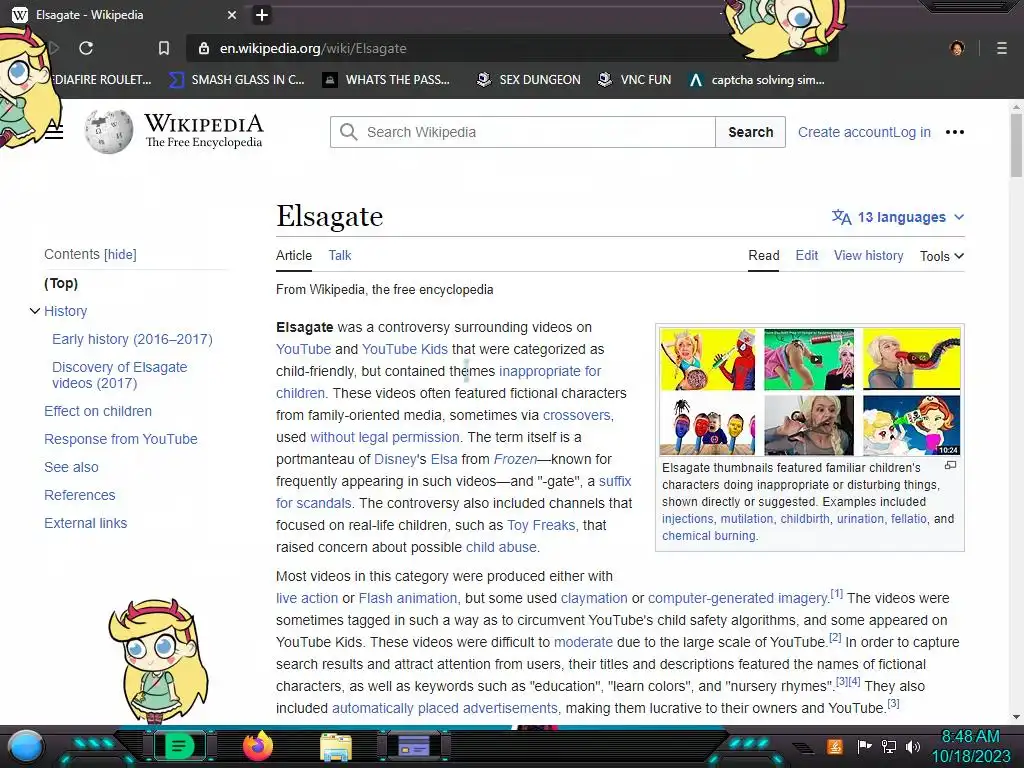Image resolution: width=1024 pixels, height=768 pixels.
Task: Go to Response from YouTube section
Action: pos(121,439)
